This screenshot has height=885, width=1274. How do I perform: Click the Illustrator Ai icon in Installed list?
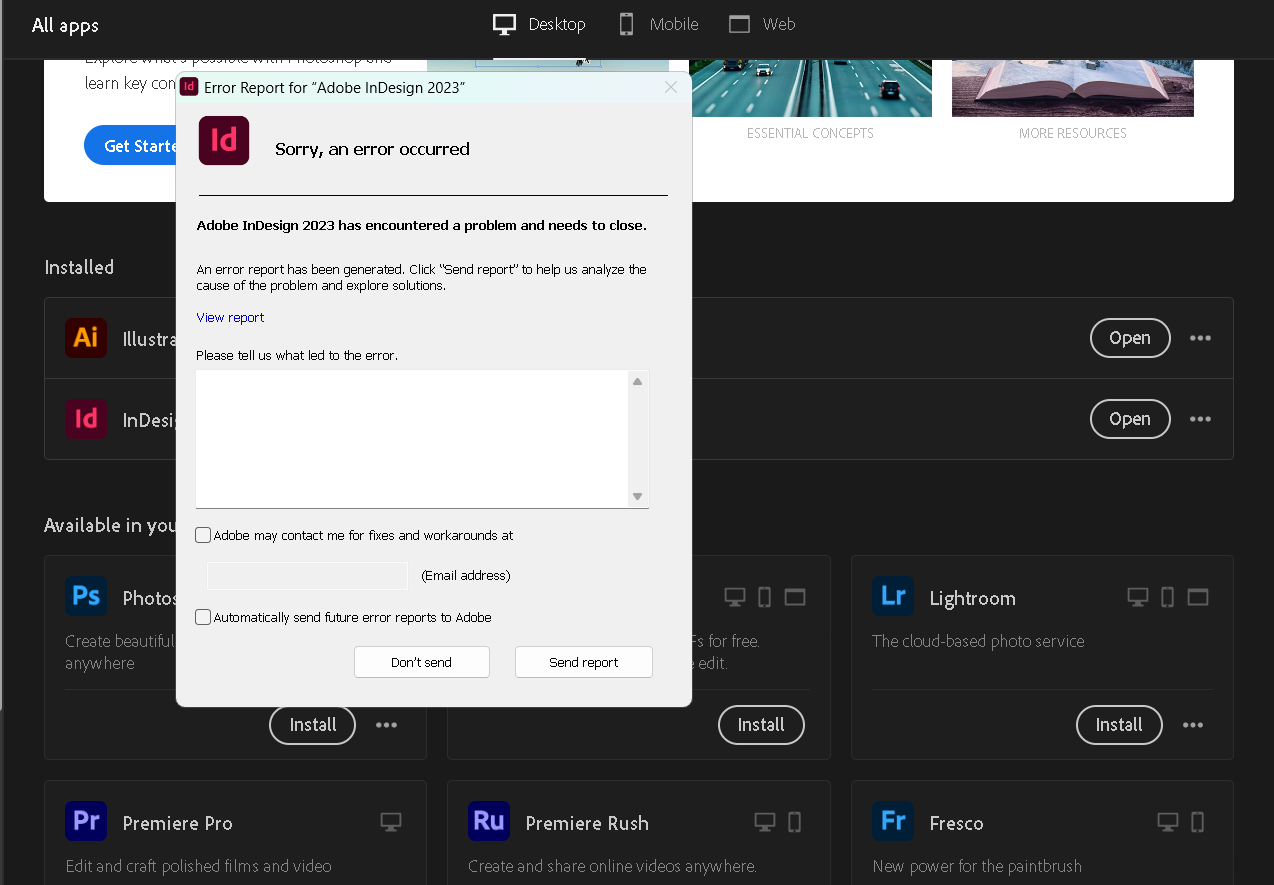[86, 337]
